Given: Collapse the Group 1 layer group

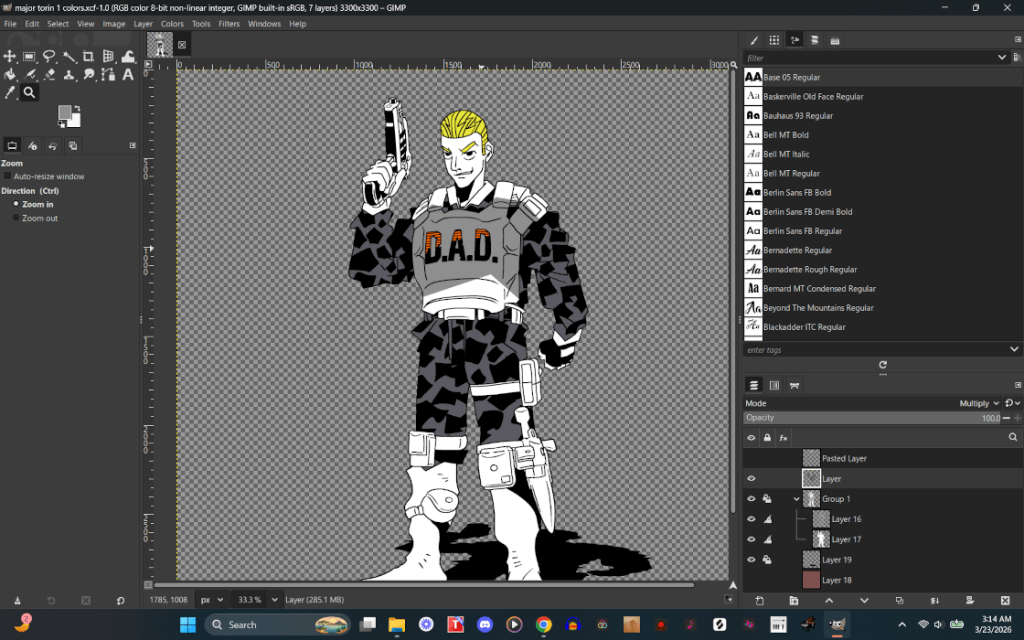Looking at the screenshot, I should (x=797, y=498).
